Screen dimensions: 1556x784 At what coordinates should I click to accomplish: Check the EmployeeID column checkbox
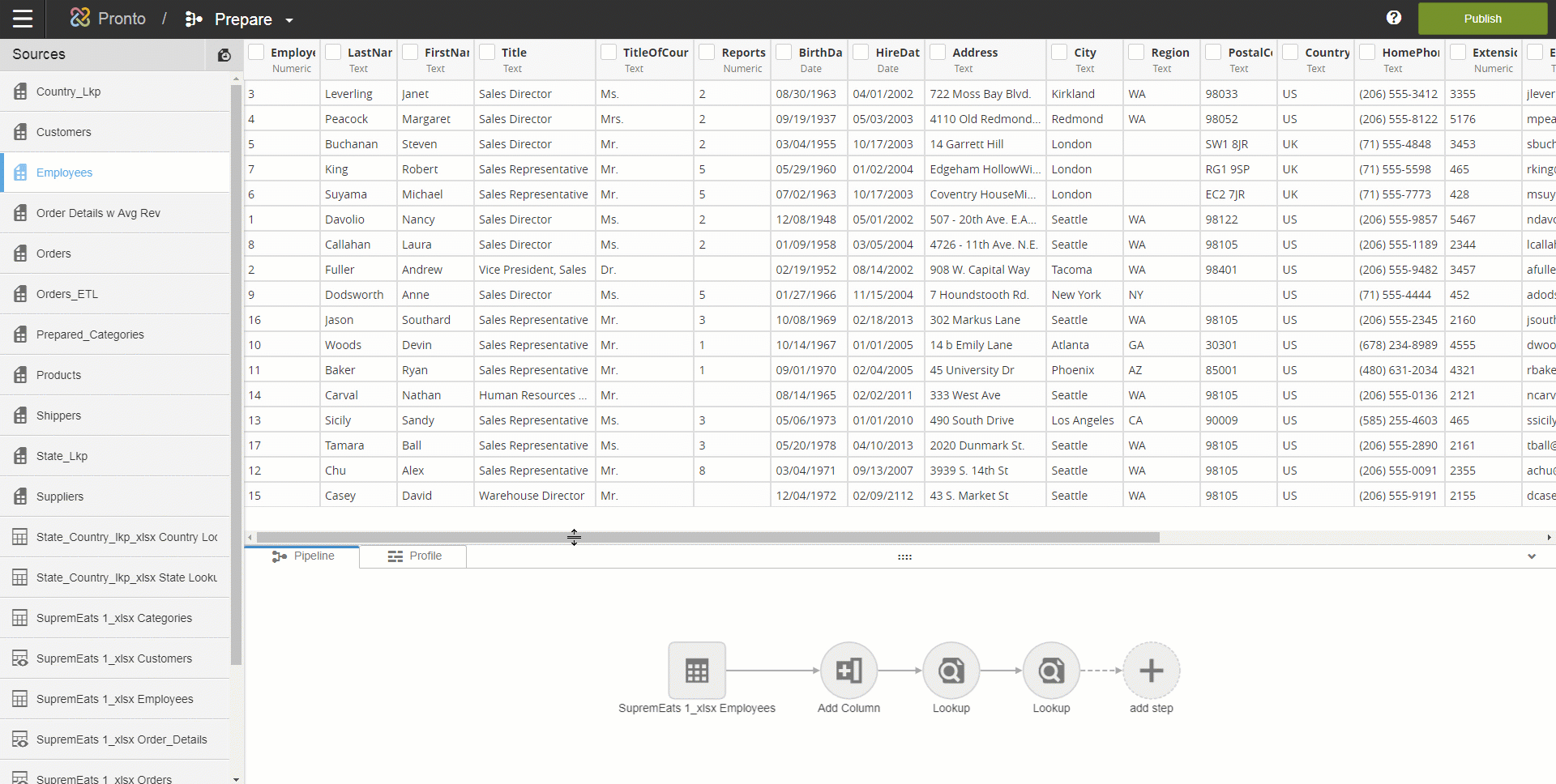(x=257, y=52)
